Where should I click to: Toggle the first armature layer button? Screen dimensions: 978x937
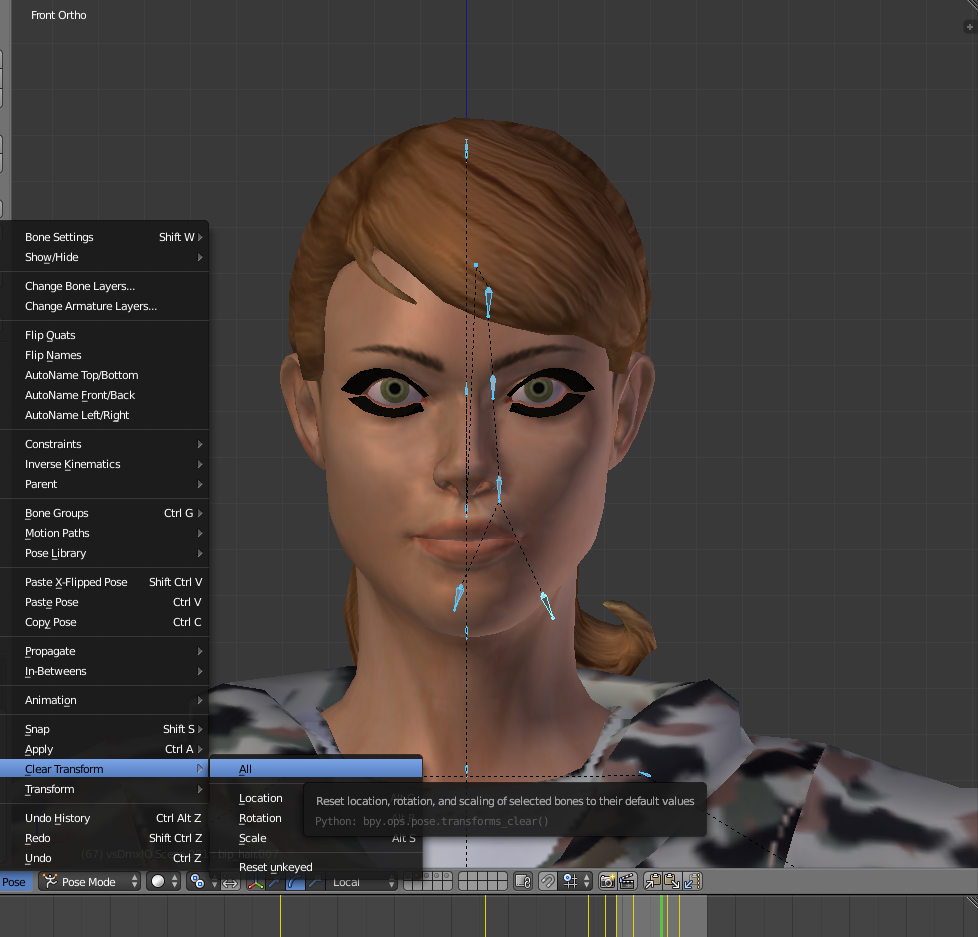click(x=409, y=876)
